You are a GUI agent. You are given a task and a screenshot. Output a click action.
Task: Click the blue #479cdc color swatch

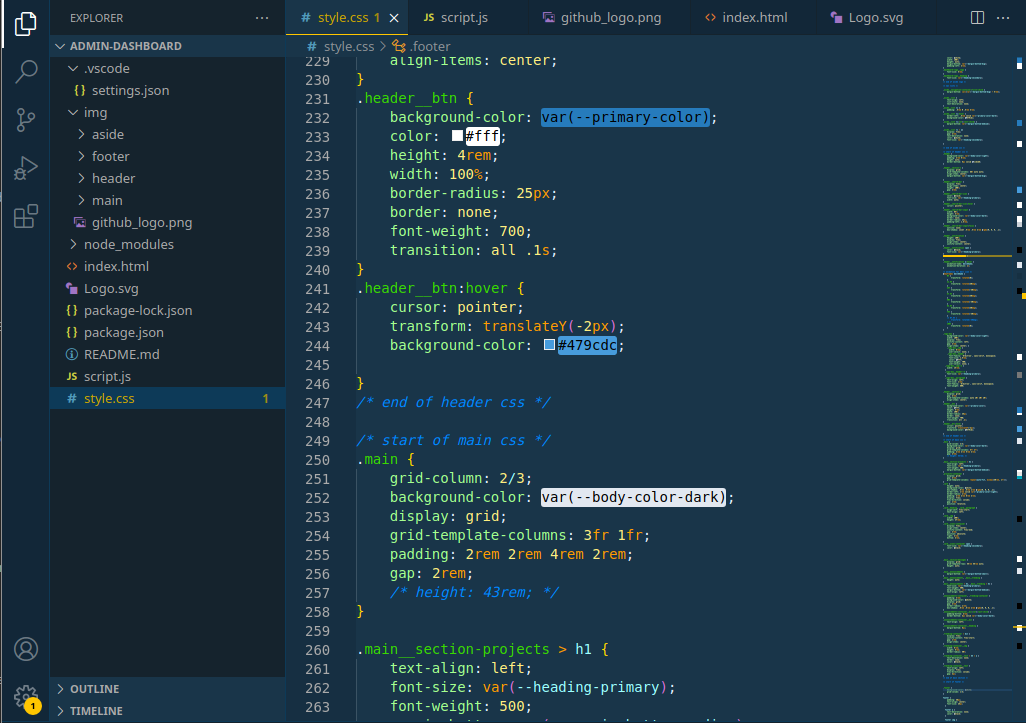(x=550, y=345)
